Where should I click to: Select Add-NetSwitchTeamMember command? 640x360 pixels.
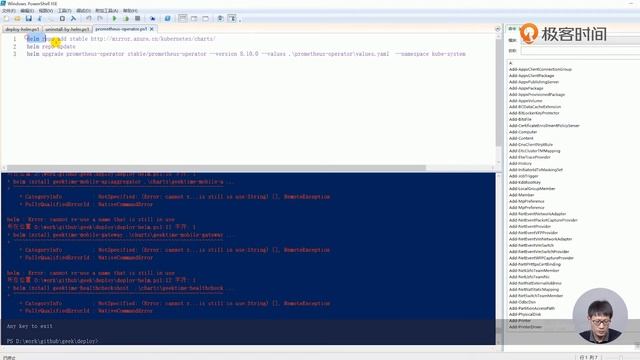(x=536, y=296)
